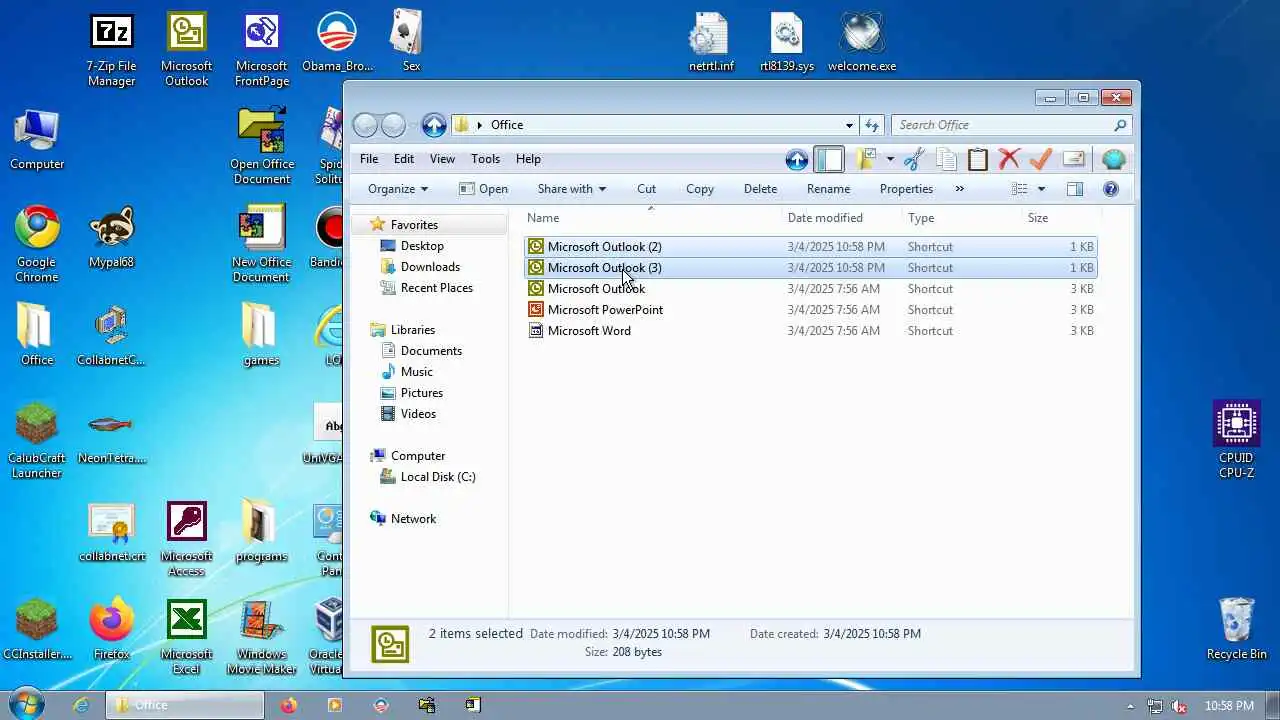This screenshot has width=1280, height=720.
Task: Open address bar history dropdown arrow
Action: coord(849,125)
